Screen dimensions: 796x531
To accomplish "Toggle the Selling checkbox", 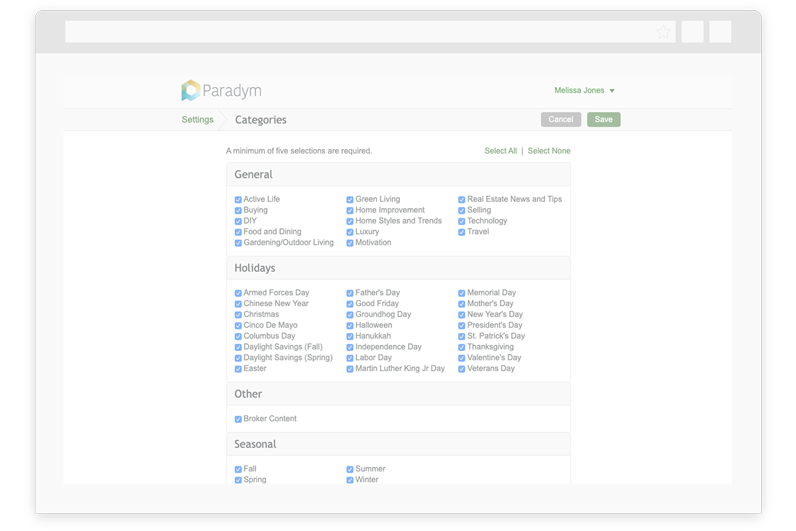I will tap(461, 210).
